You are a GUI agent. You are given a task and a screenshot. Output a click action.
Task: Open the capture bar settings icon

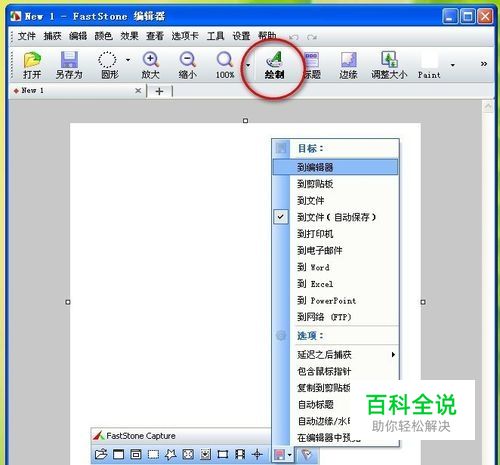click(x=306, y=454)
